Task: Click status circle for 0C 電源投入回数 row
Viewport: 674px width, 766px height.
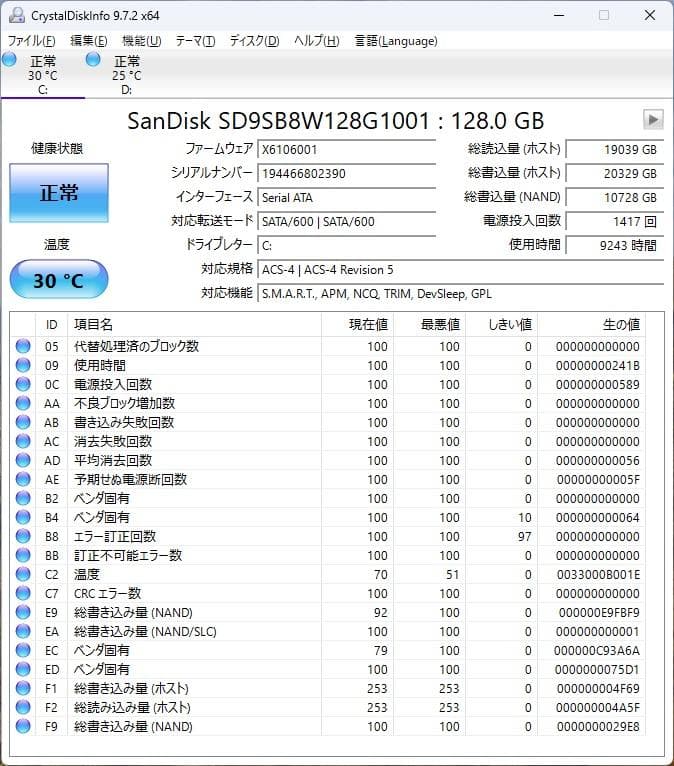Action: (x=23, y=384)
